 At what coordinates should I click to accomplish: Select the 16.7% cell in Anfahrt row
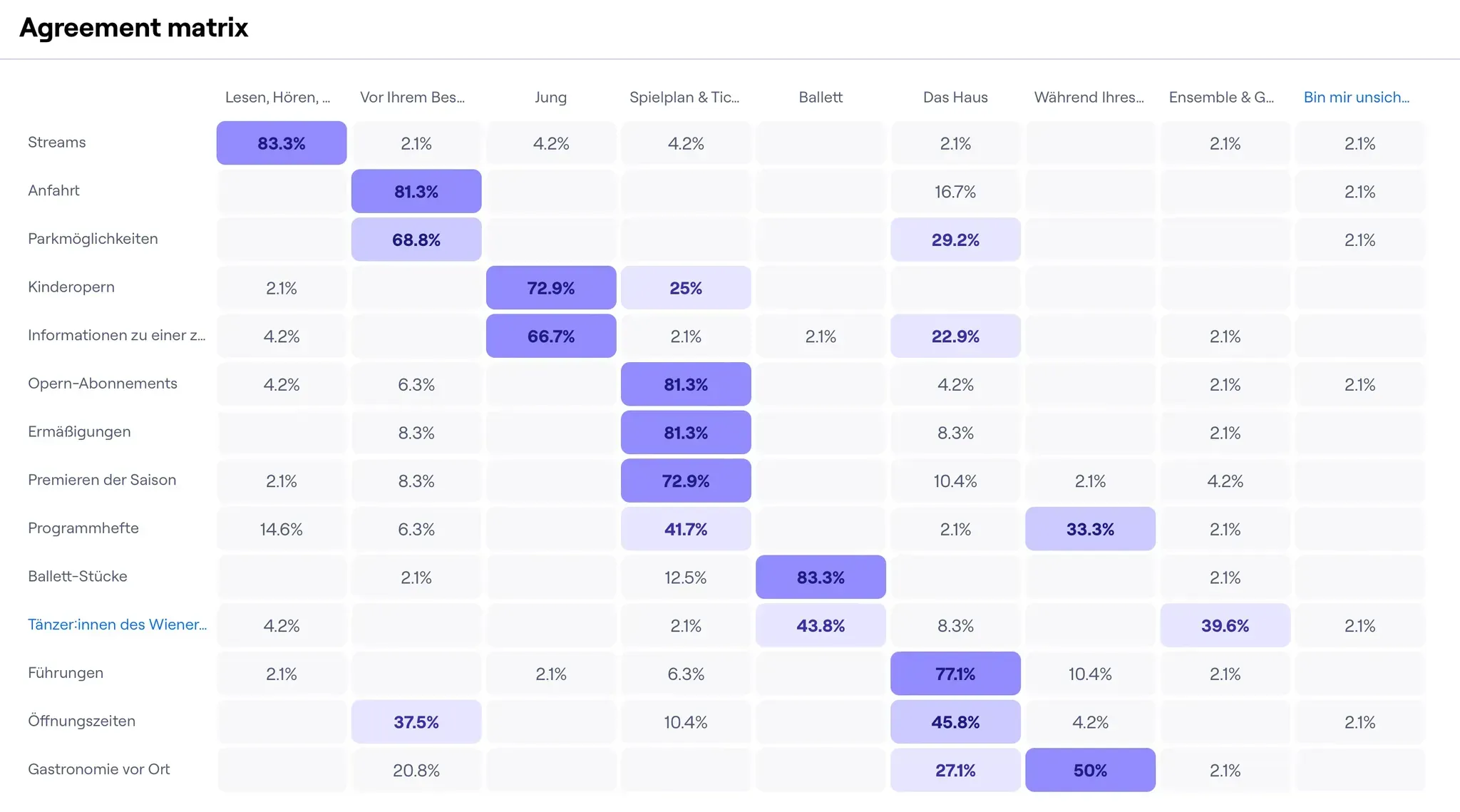tap(955, 192)
